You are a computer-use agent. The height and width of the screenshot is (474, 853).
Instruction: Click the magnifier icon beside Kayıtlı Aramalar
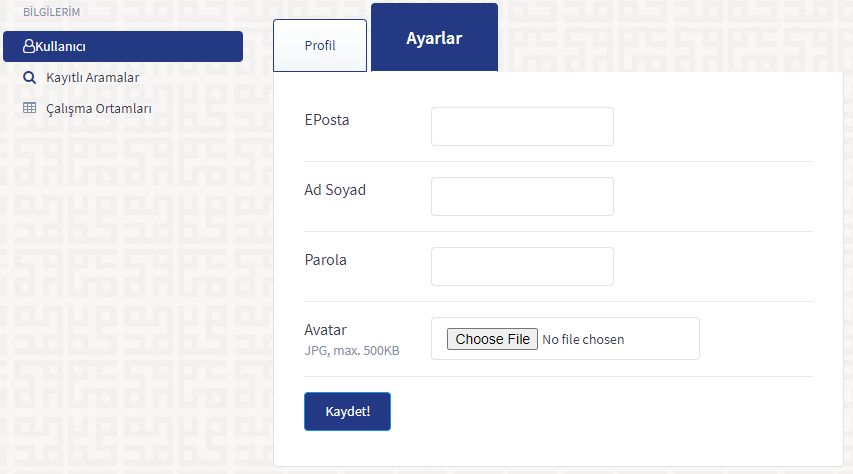click(29, 77)
